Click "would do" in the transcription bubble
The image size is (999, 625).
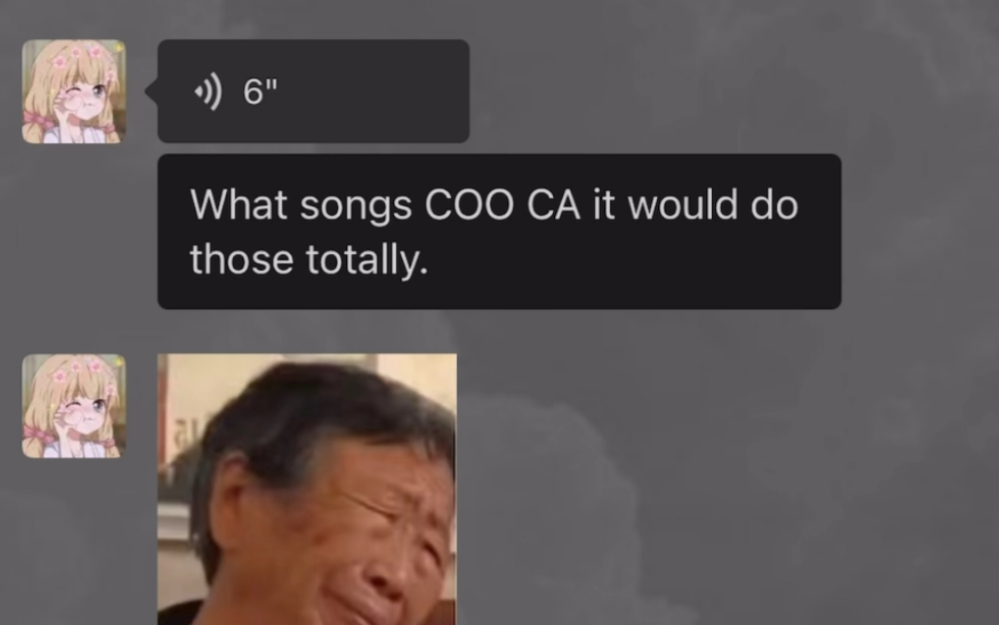712,205
